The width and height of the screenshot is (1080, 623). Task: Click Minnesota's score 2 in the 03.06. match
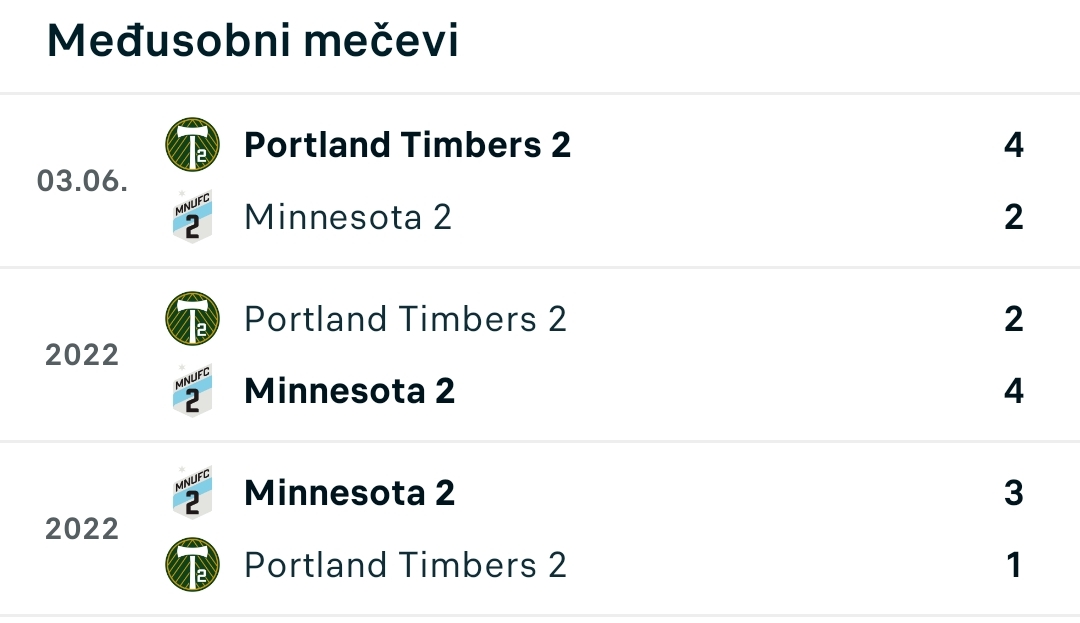[x=1013, y=218]
